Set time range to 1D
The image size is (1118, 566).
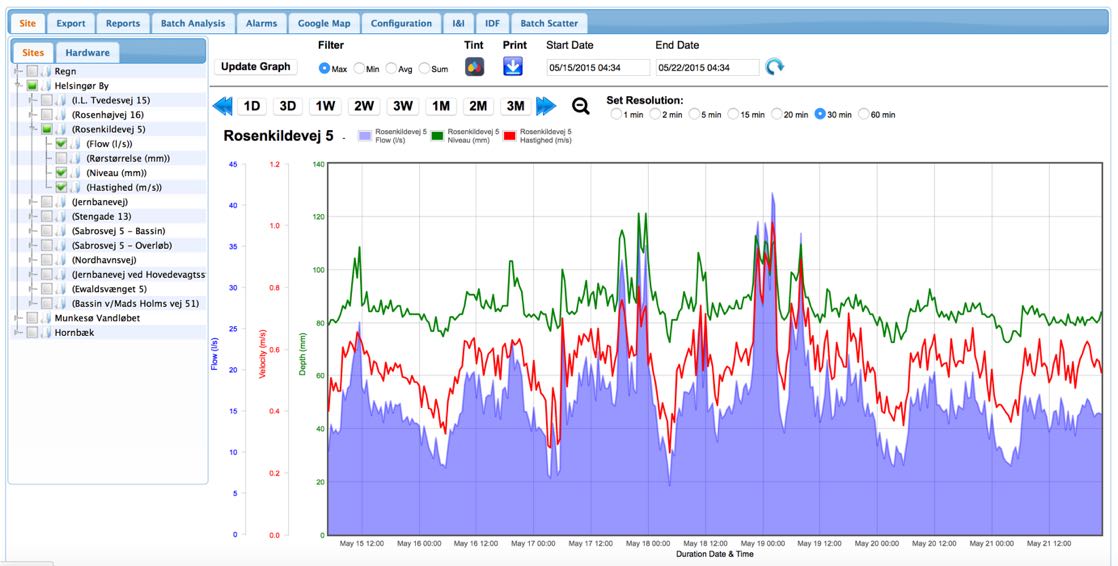[252, 106]
